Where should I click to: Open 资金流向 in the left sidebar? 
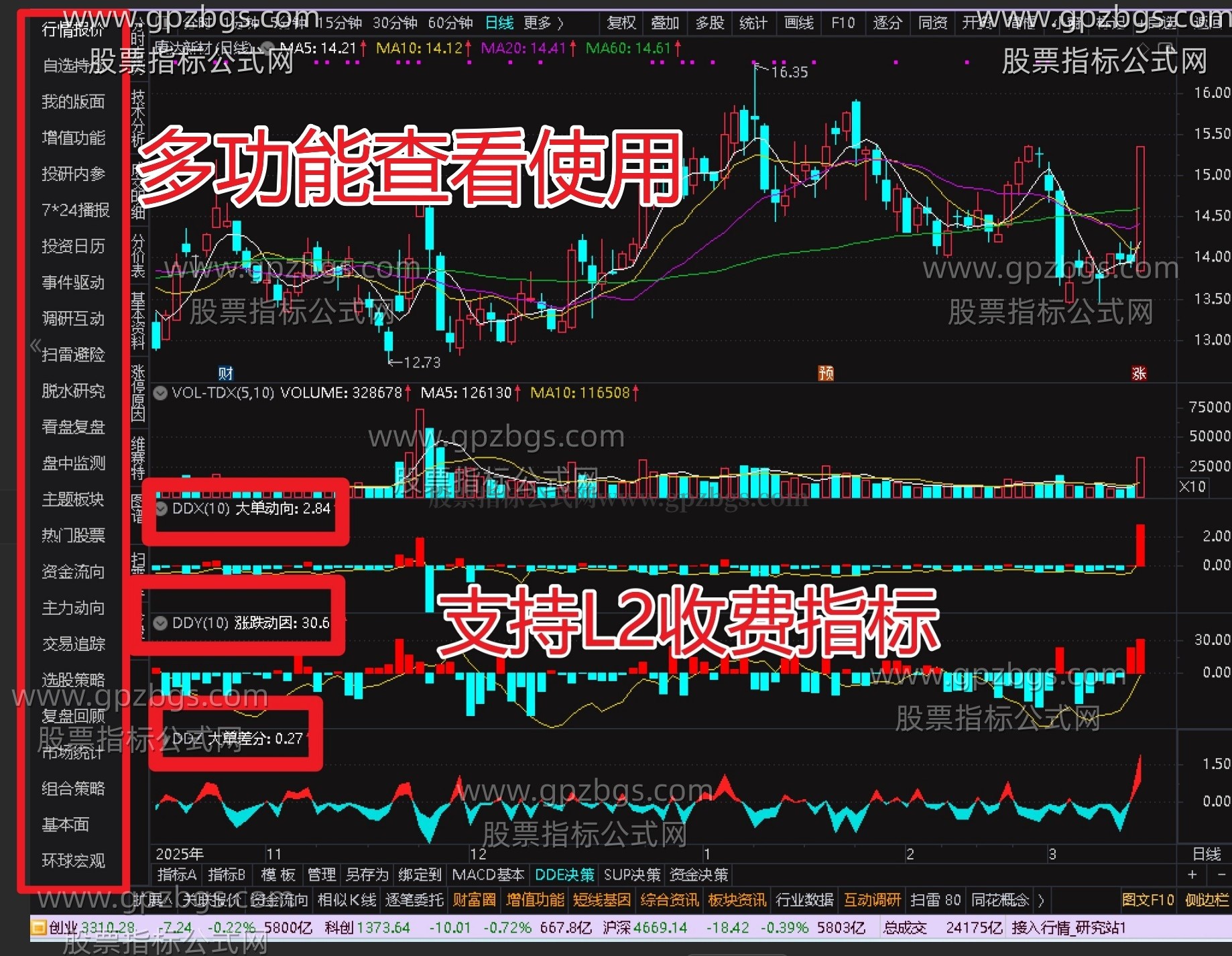click(x=73, y=571)
